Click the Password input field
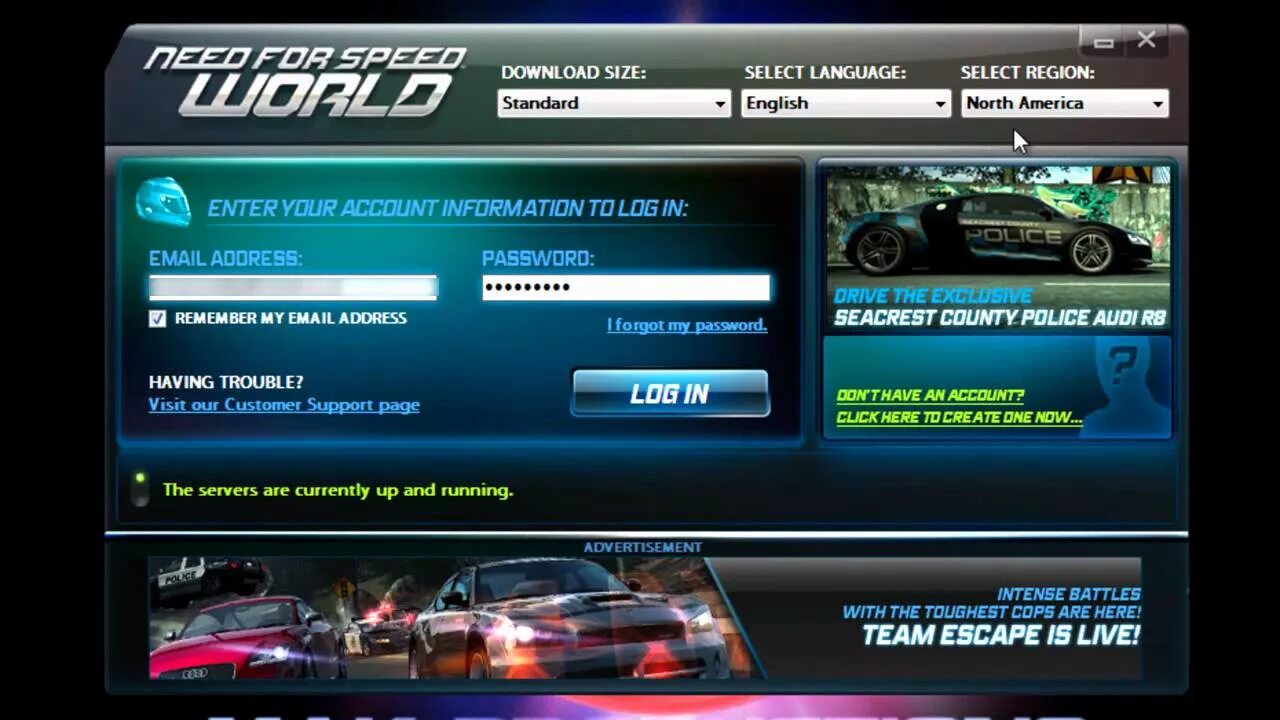 click(x=626, y=288)
